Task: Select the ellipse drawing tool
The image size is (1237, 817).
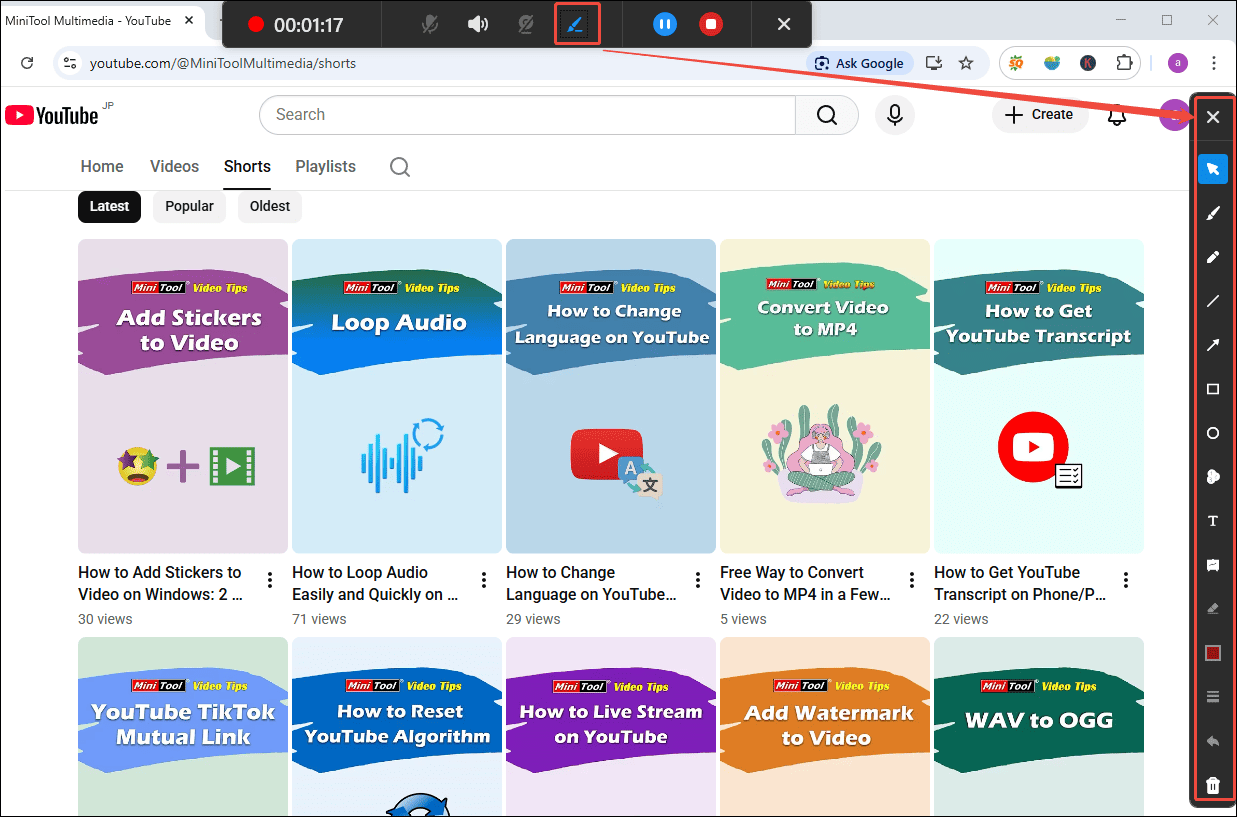Action: [1213, 432]
